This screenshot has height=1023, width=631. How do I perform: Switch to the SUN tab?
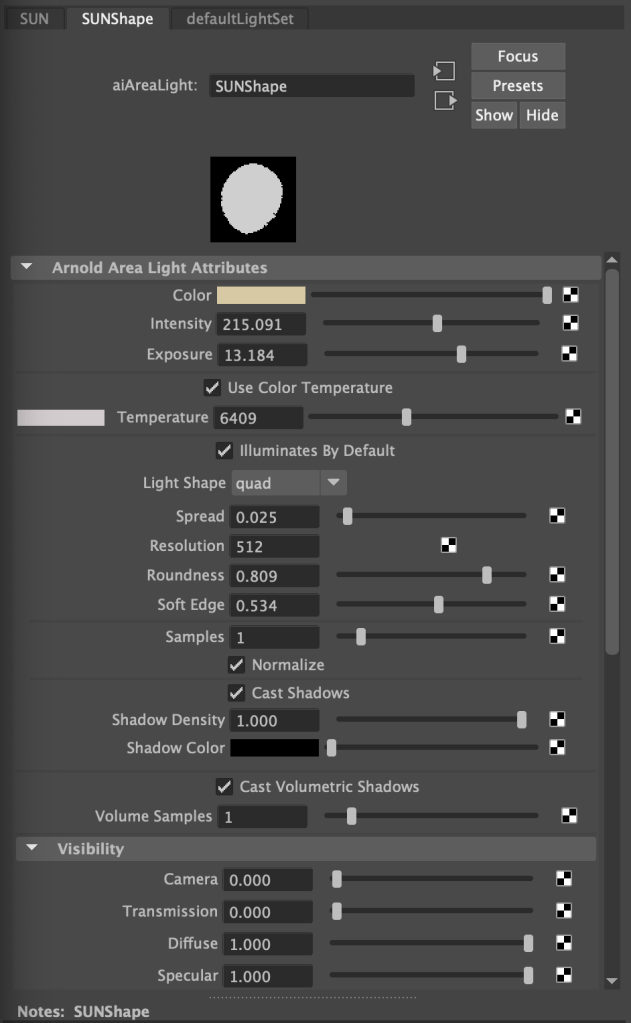click(34, 19)
